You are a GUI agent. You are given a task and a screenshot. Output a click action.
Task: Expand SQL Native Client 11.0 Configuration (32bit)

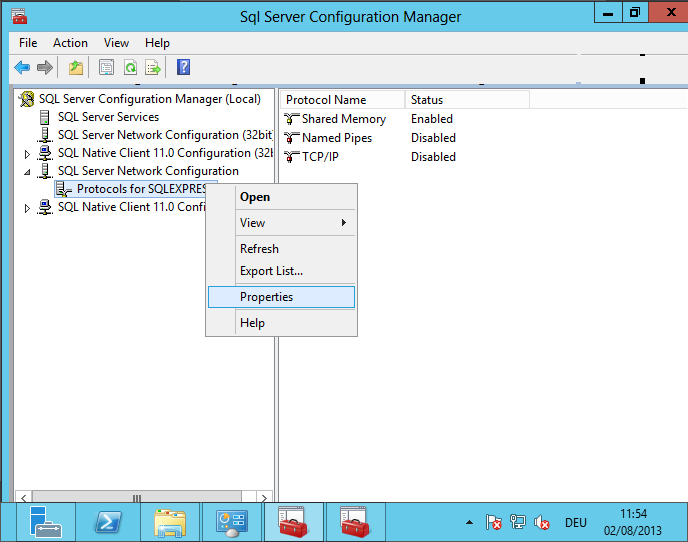(x=28, y=154)
